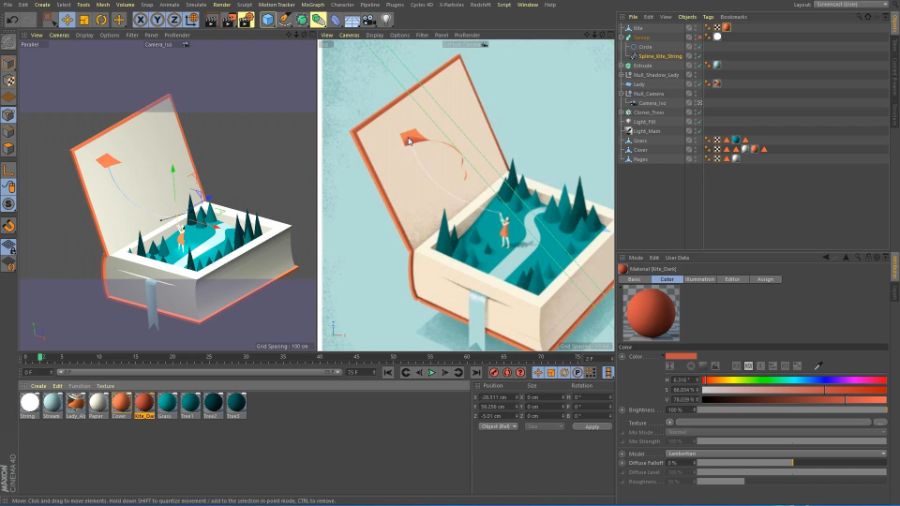Switch to the Assign tab
This screenshot has height=506, width=900.
pyautogui.click(x=765, y=279)
